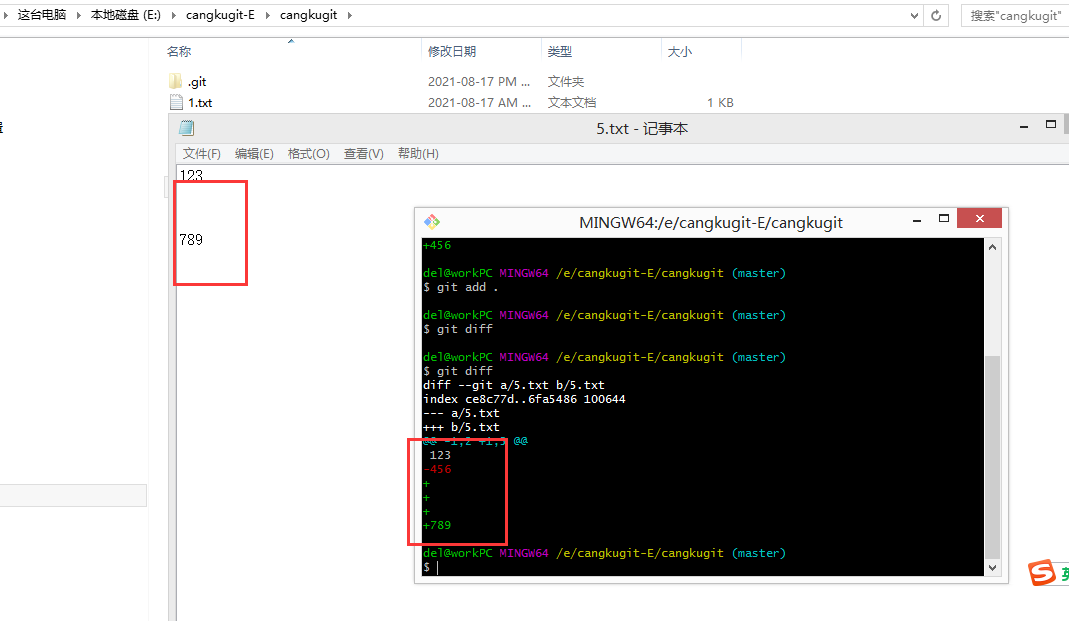Click the terminal prompt cursor line at bottom
Screen dimensions: 1069x621
point(431,567)
